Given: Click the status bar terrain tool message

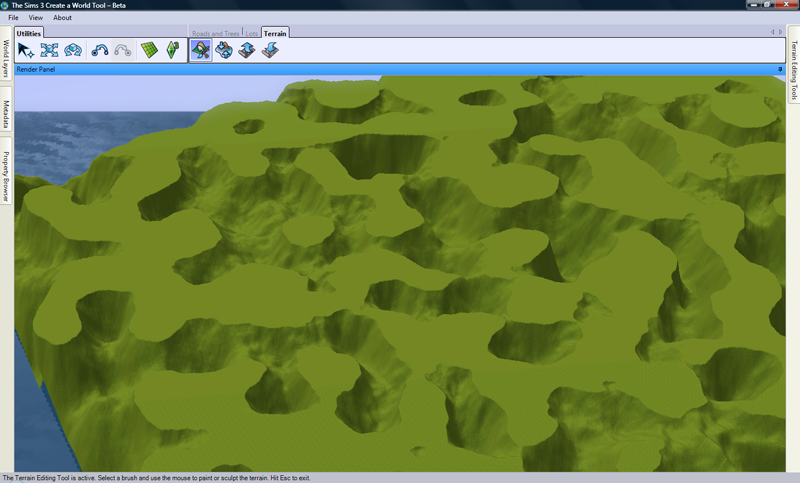Looking at the screenshot, I should click(156, 478).
